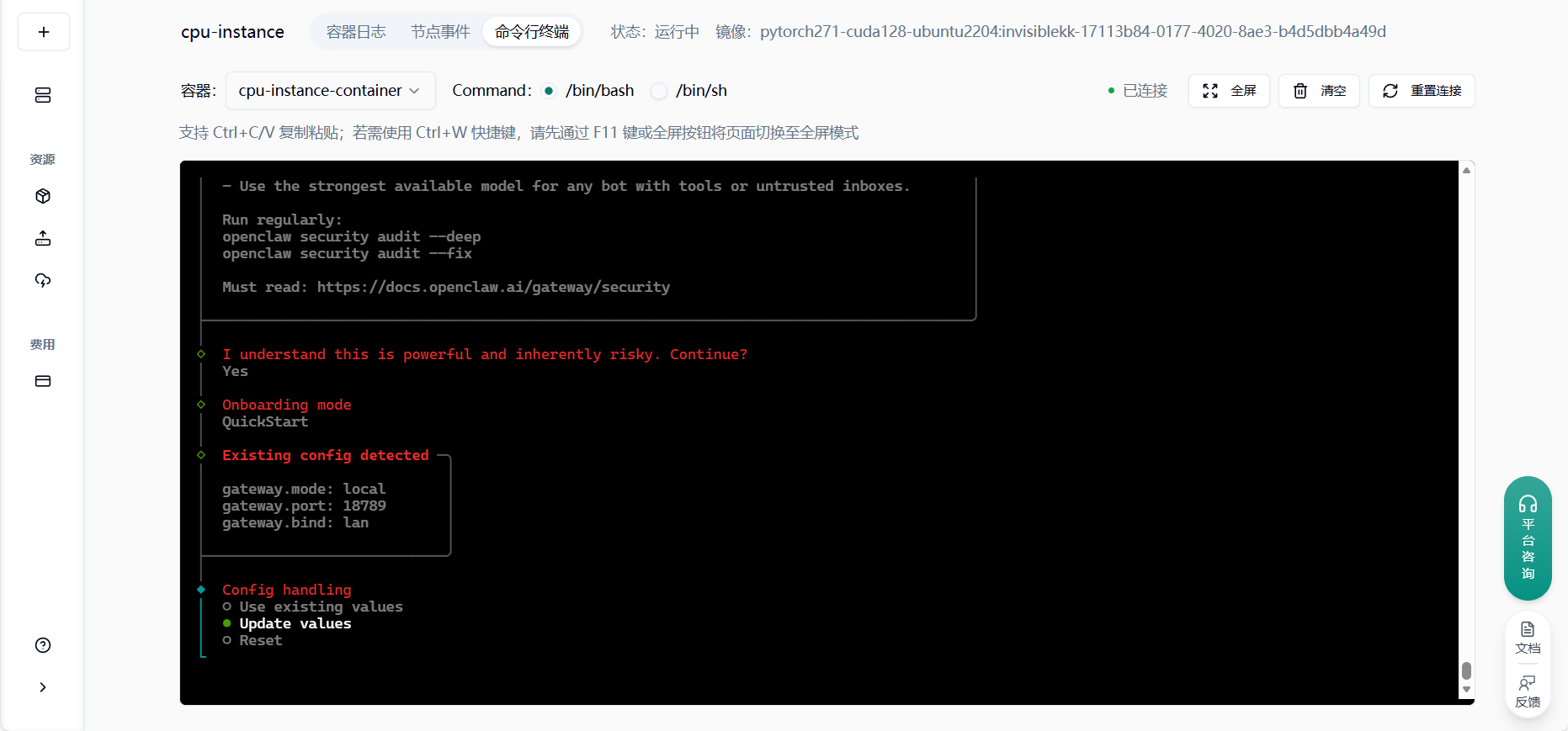Click the 重置连接 reconnect button
Screen dimensions: 1568x731
(x=1422, y=91)
